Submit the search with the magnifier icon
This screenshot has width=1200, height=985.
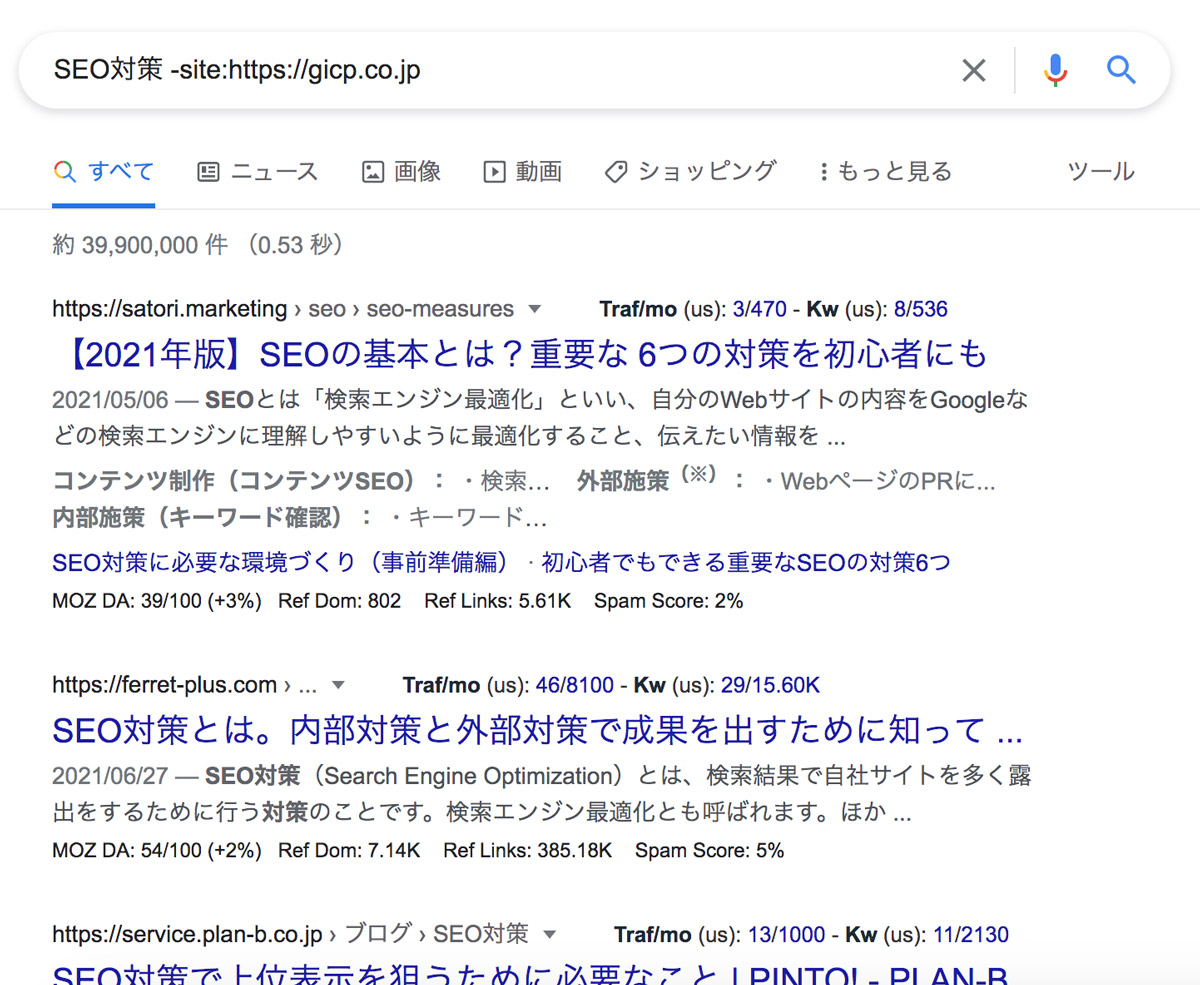tap(1121, 70)
